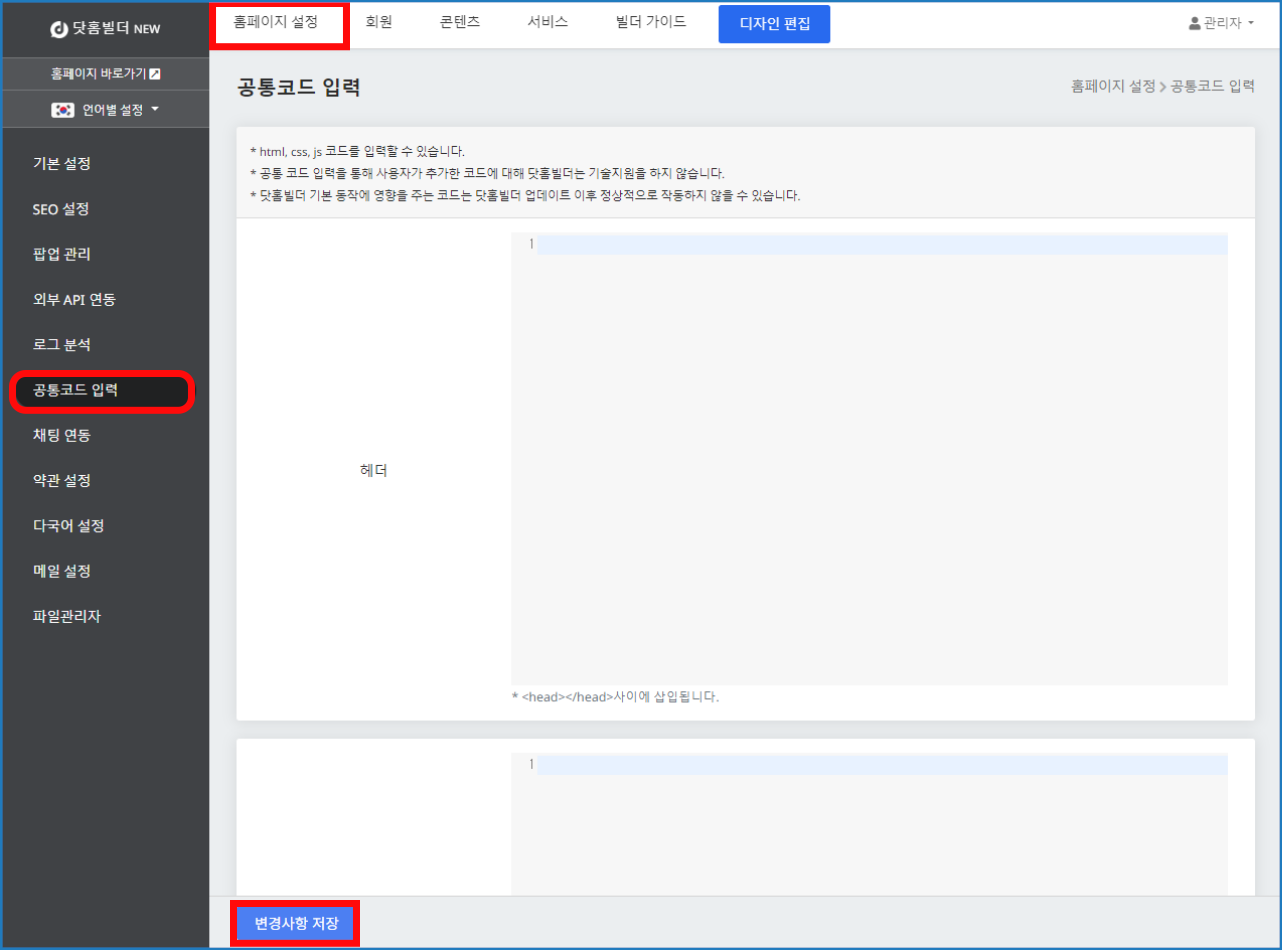The image size is (1282, 950).
Task: Open 팝업 관리 settings
Action: pos(59,254)
